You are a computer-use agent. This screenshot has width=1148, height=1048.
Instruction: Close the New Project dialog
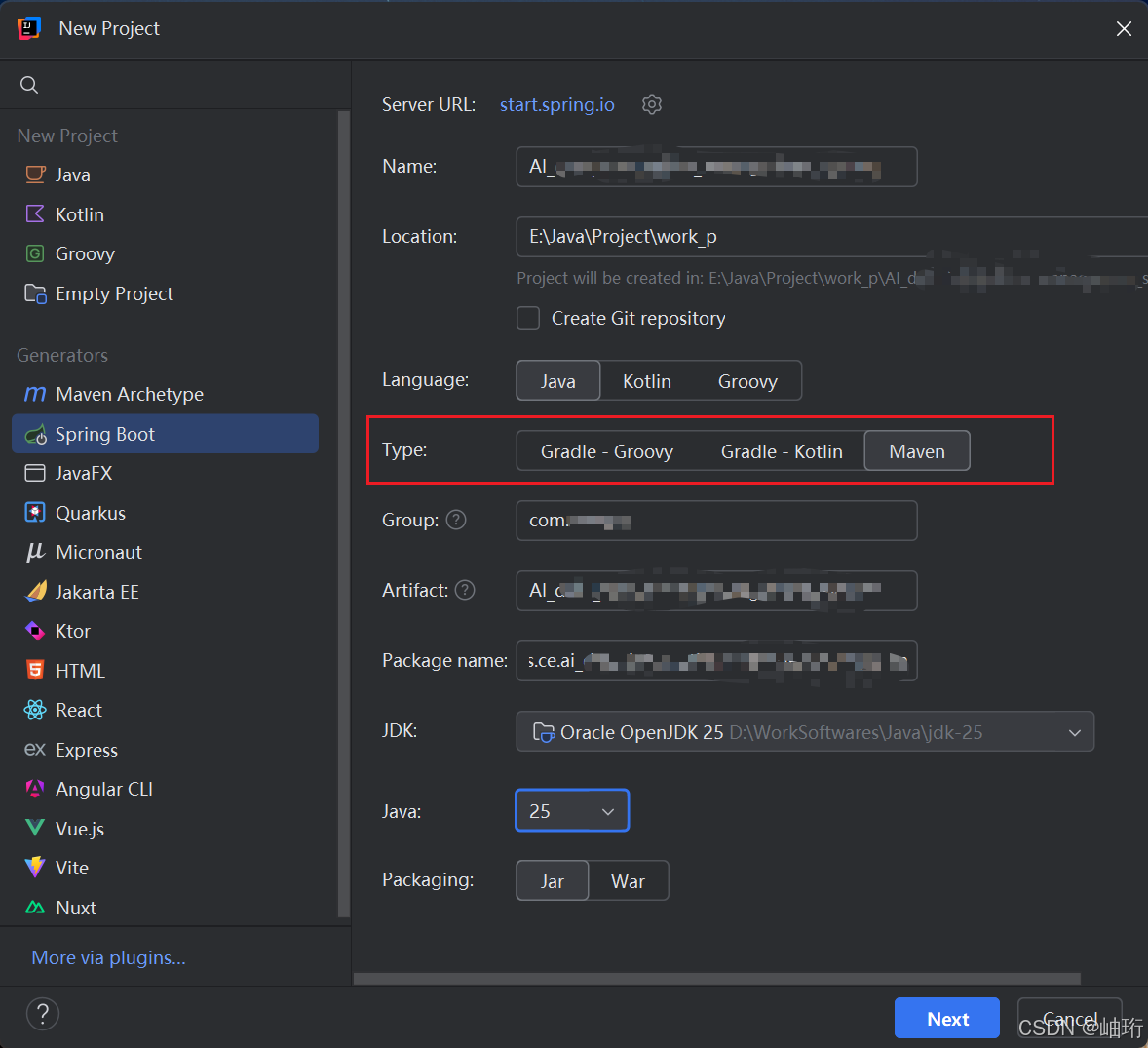[1123, 28]
